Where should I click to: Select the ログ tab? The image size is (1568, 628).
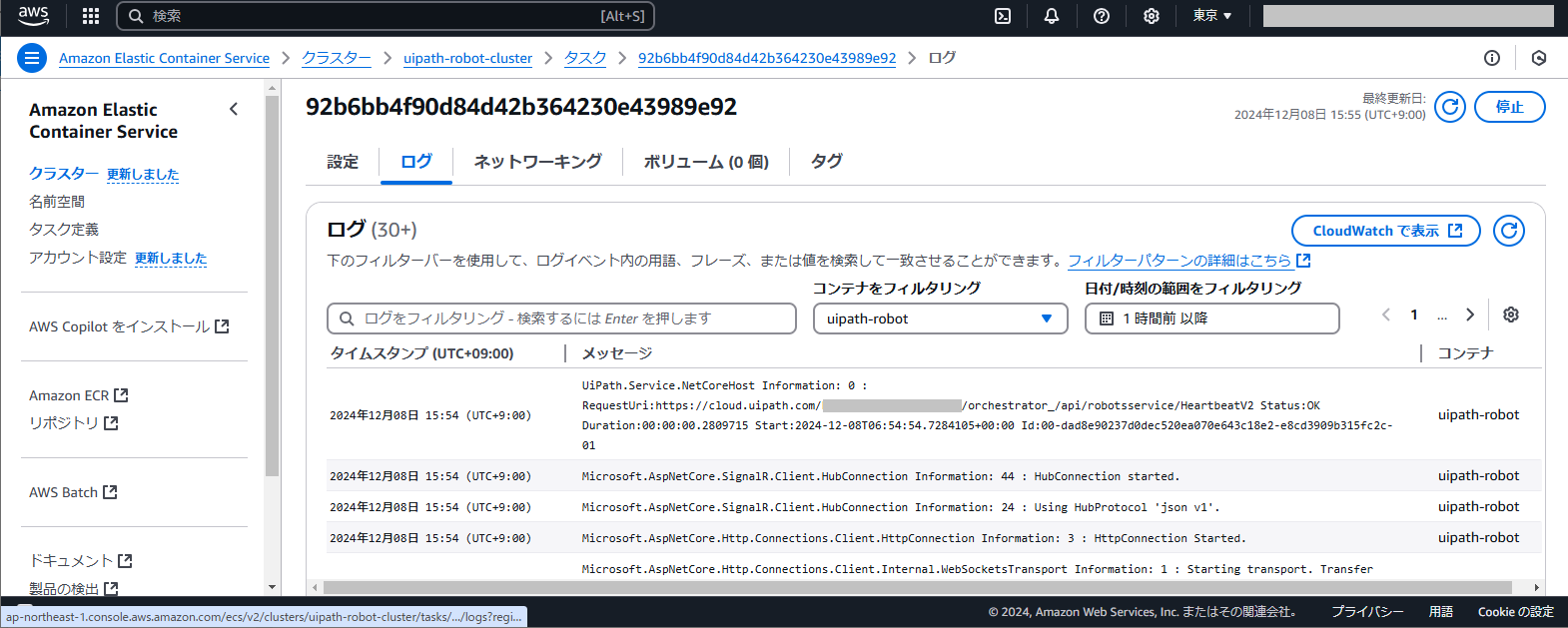pyautogui.click(x=416, y=162)
